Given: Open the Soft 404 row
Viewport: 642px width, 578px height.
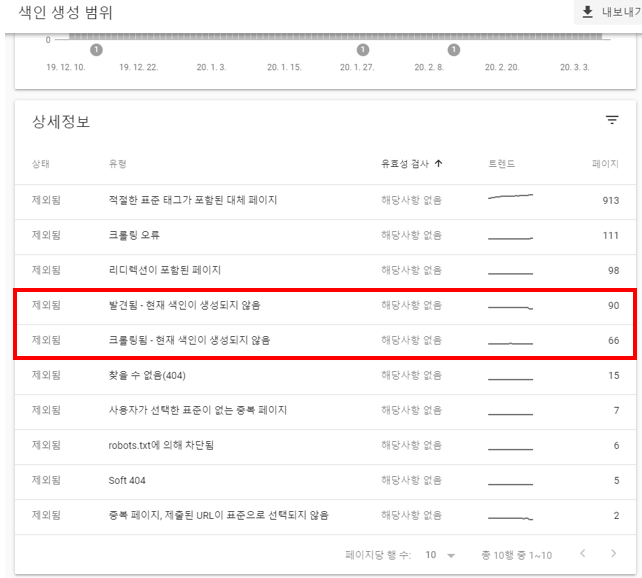Looking at the screenshot, I should pos(325,480).
